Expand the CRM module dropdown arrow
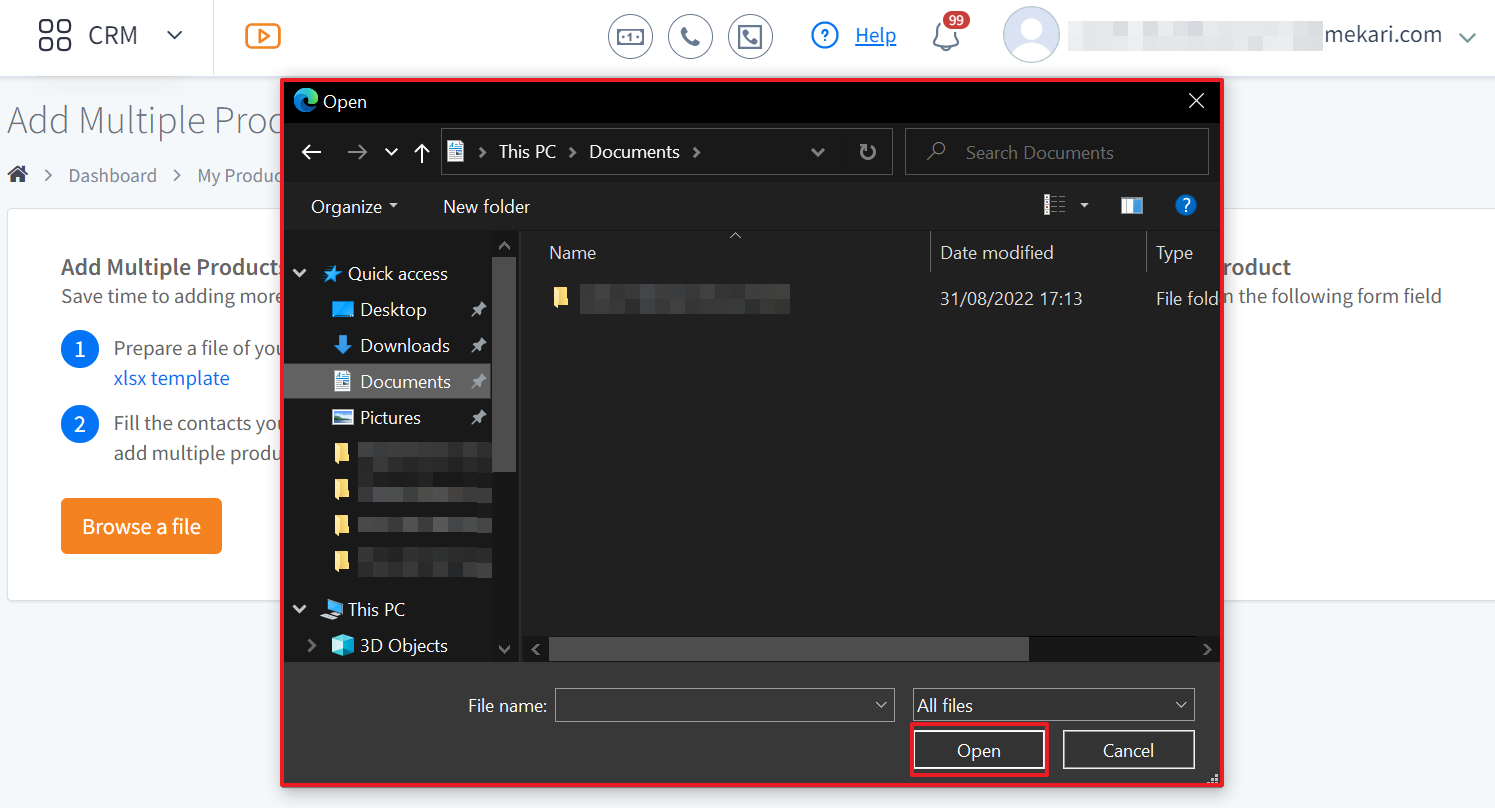This screenshot has width=1495, height=808. click(175, 35)
